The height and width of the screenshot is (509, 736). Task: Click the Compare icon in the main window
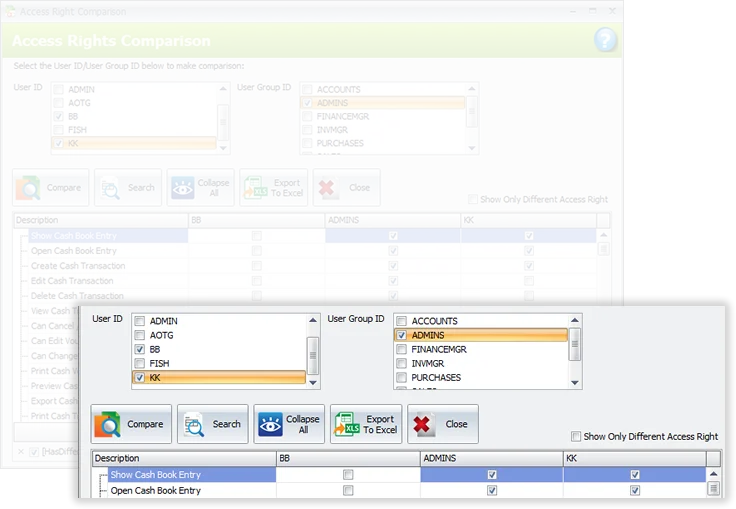[31, 187]
